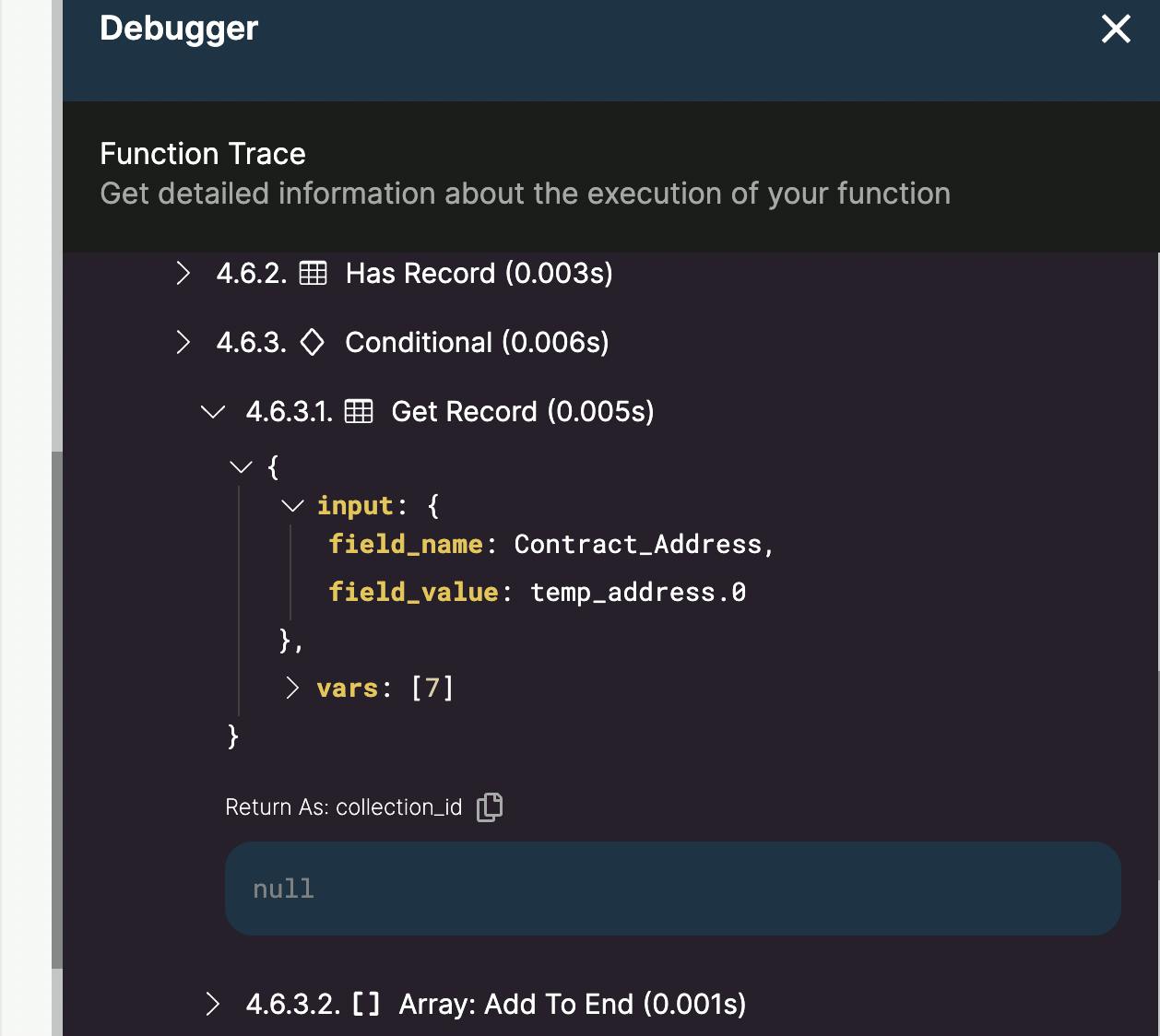
Task: Click the Array brackets icon
Action: [366, 1004]
